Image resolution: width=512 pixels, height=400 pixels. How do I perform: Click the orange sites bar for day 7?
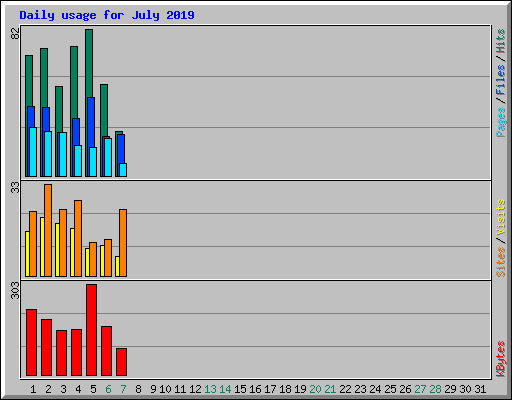tap(123, 243)
